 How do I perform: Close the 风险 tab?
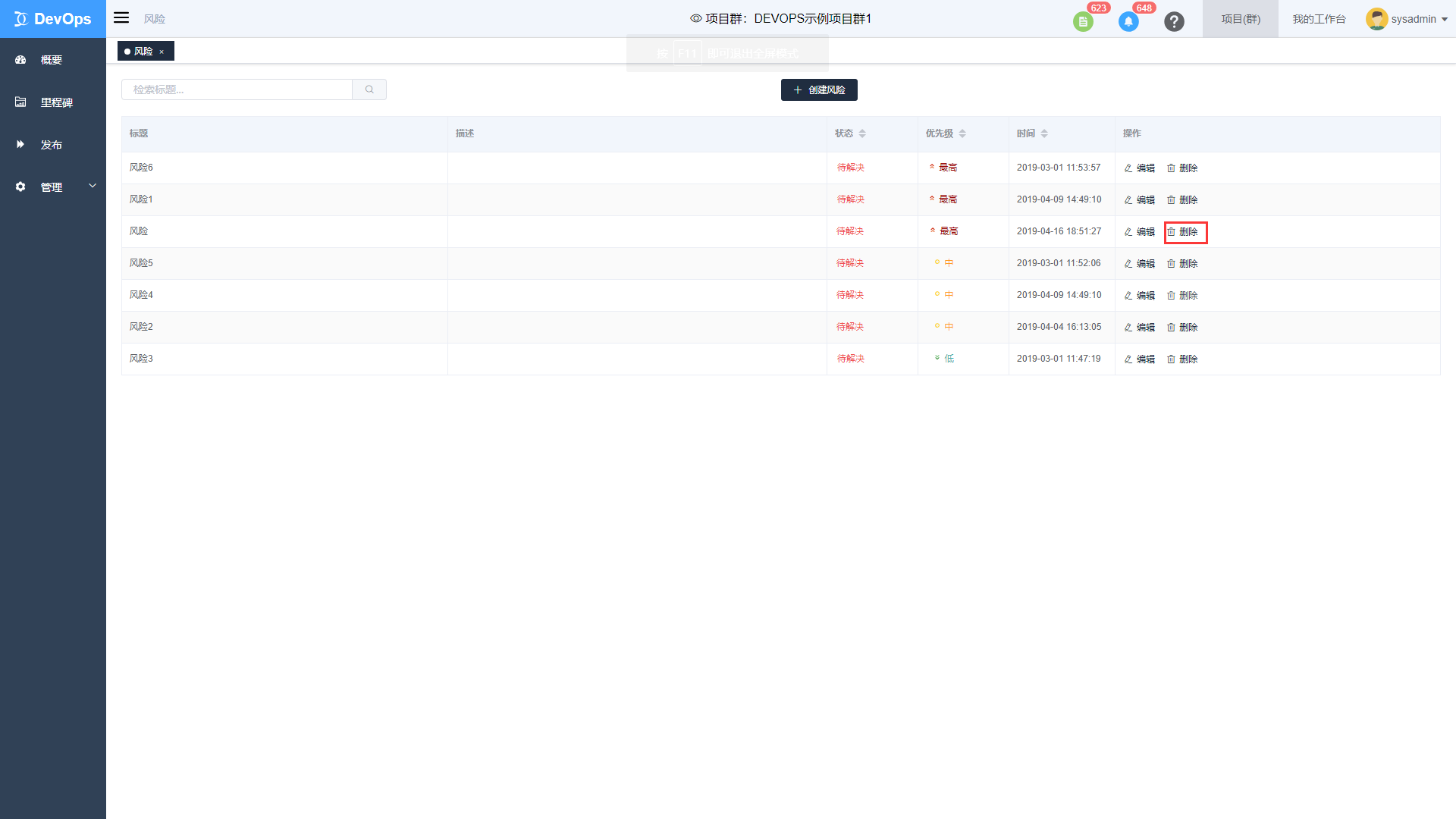click(x=162, y=52)
